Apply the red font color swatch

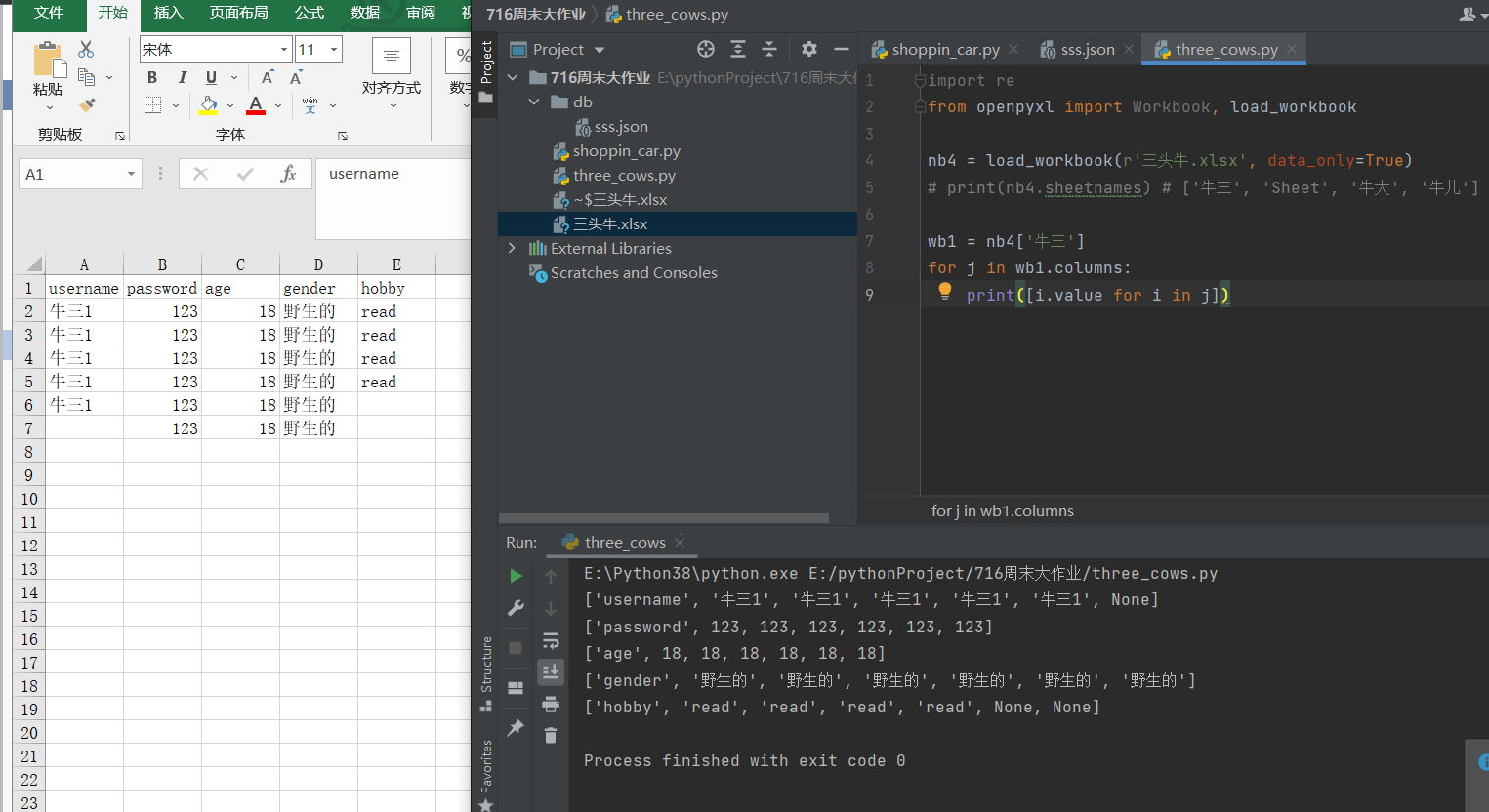pyautogui.click(x=256, y=104)
